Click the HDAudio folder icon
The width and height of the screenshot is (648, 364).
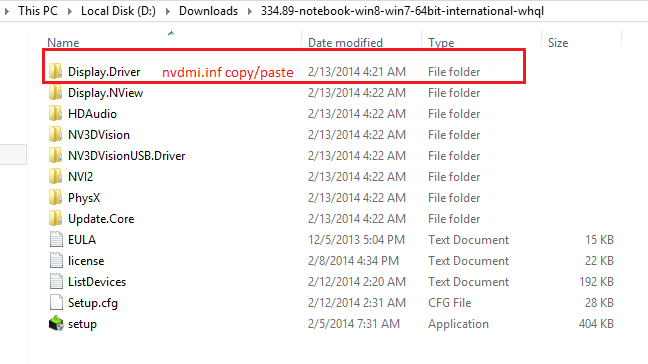[55, 114]
